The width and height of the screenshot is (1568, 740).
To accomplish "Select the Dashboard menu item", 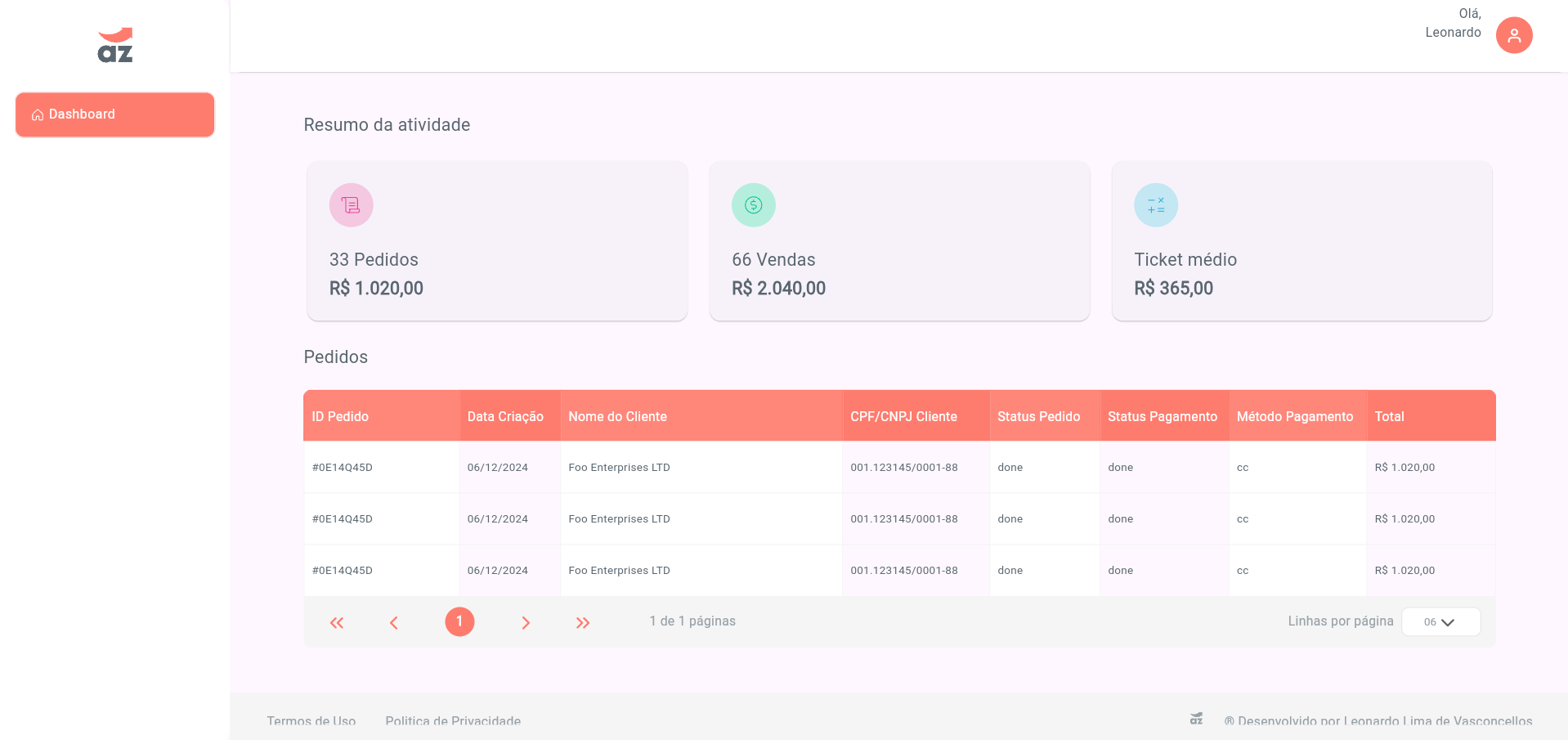I will (x=114, y=114).
